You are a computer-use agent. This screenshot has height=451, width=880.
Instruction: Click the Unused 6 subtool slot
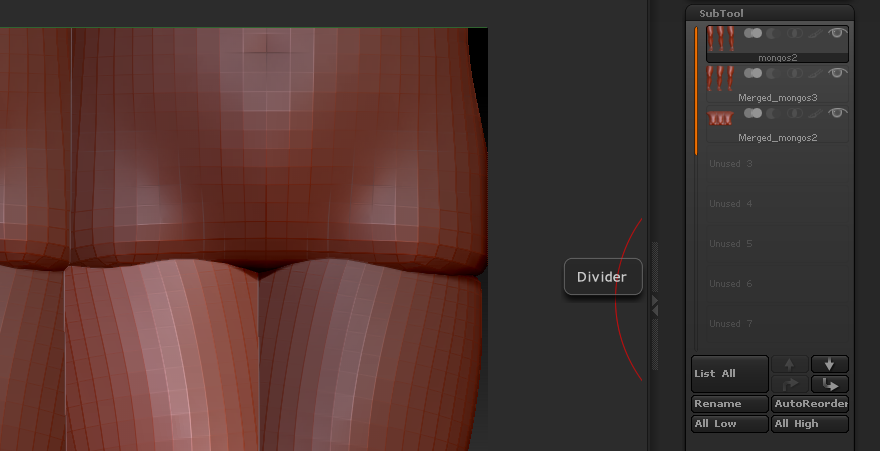click(777, 283)
